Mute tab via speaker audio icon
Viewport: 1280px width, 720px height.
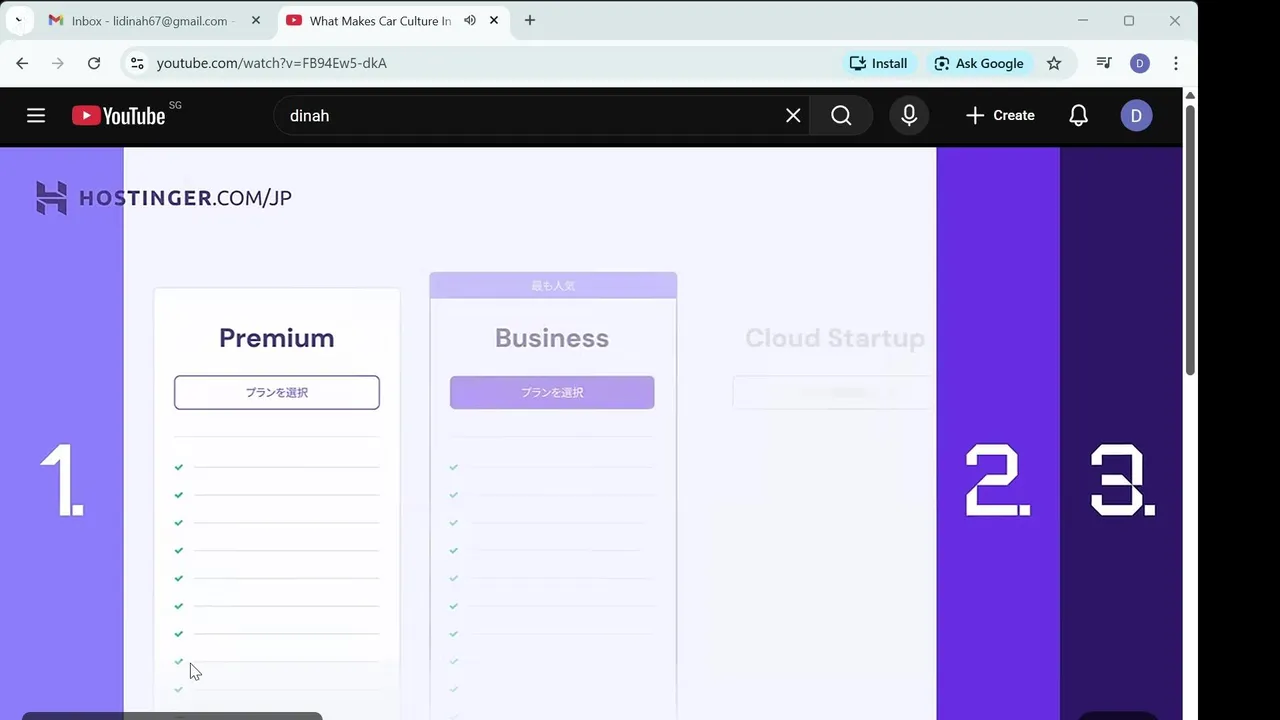click(470, 21)
